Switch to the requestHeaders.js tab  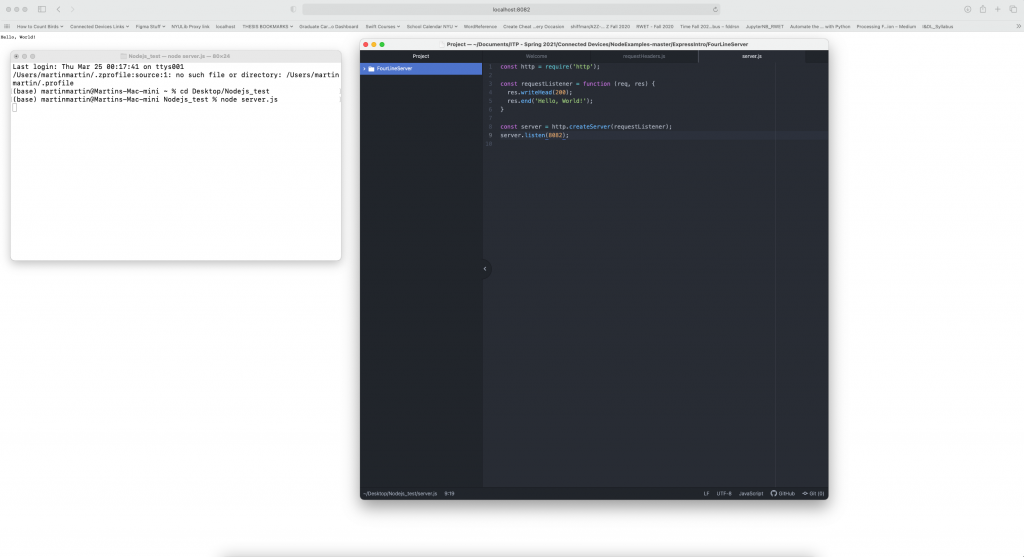644,56
